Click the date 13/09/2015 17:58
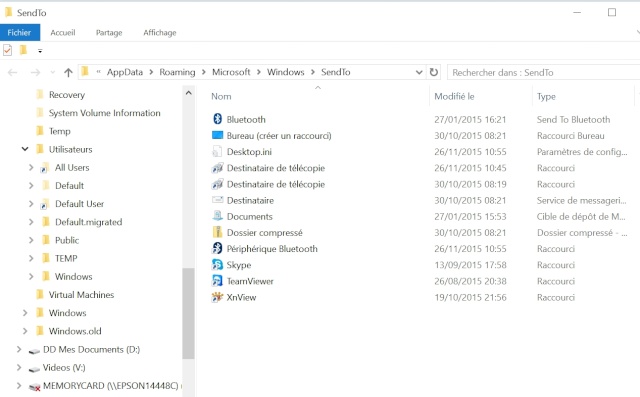Image resolution: width=640 pixels, height=397 pixels. (470, 265)
